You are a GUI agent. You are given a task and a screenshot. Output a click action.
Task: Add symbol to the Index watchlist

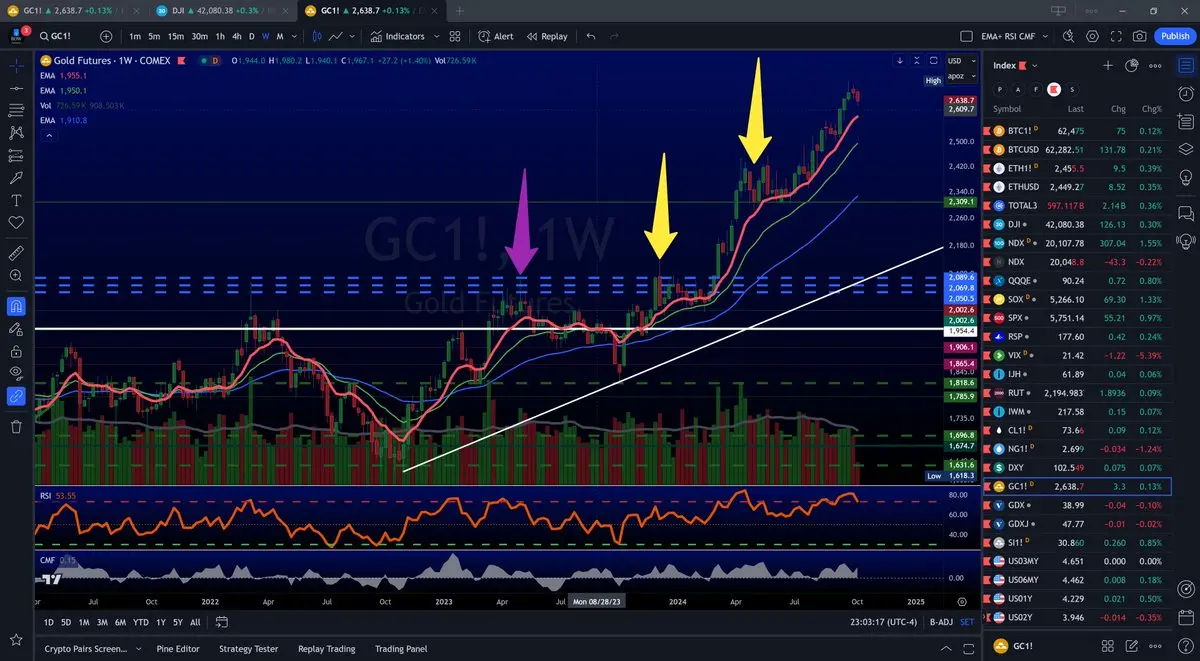click(1108, 65)
